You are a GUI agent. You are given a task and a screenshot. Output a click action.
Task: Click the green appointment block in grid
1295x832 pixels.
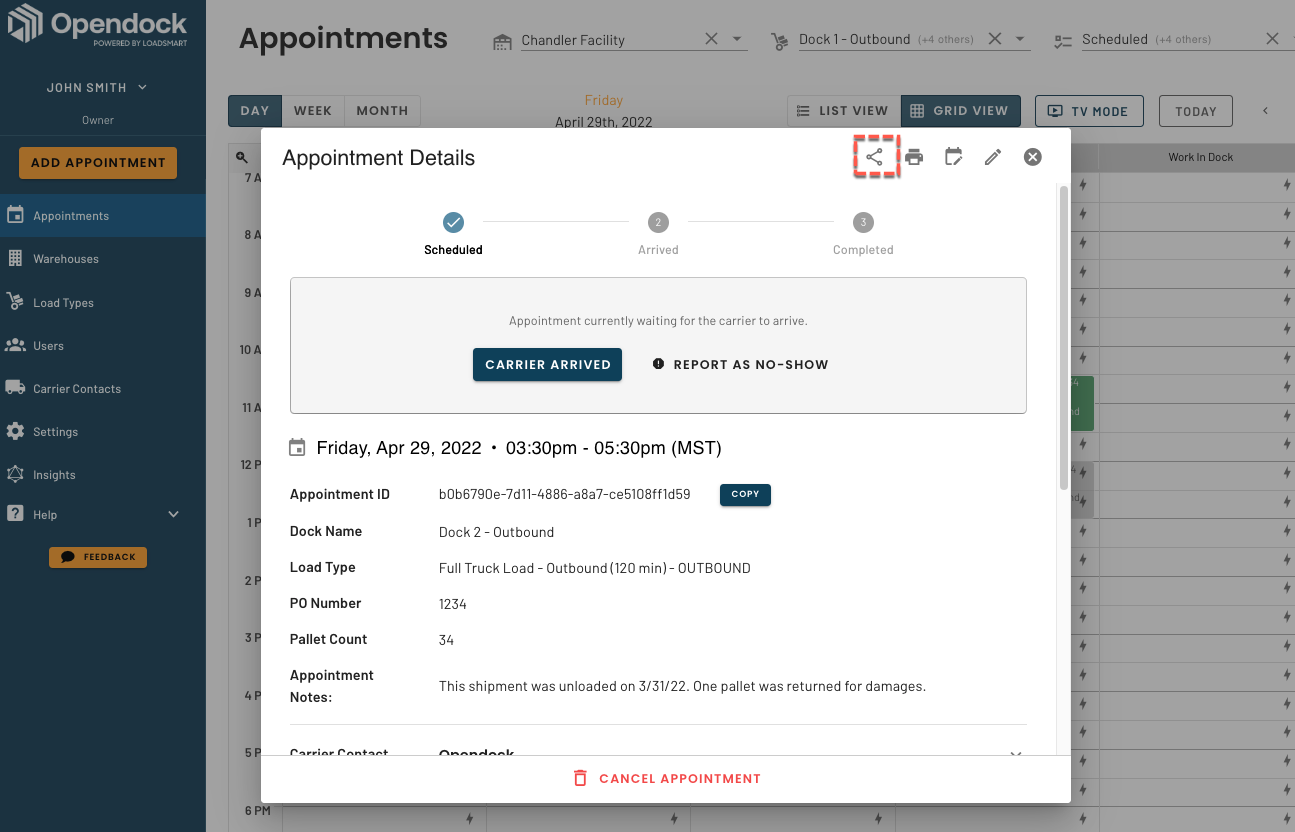pos(1081,403)
